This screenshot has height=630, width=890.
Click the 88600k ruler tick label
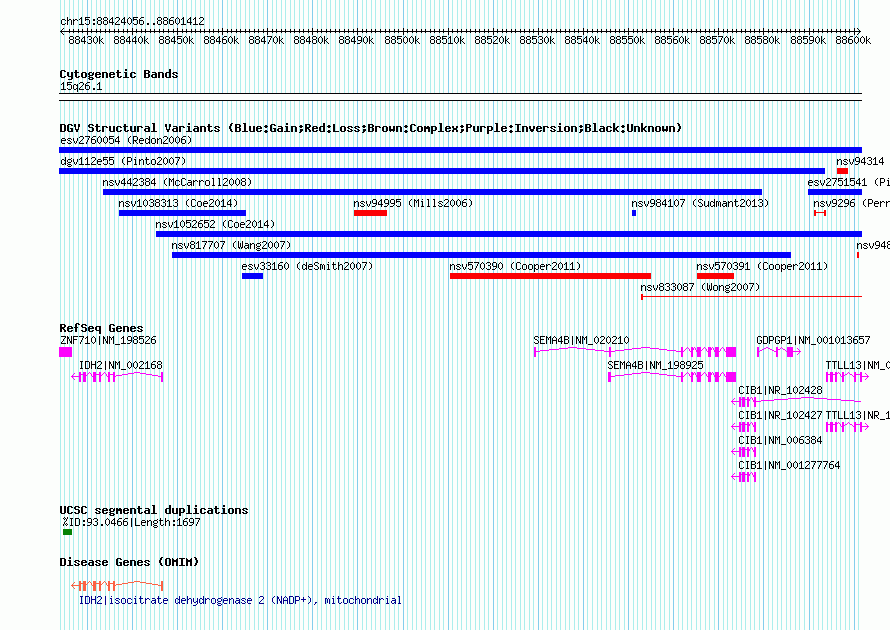pos(853,40)
